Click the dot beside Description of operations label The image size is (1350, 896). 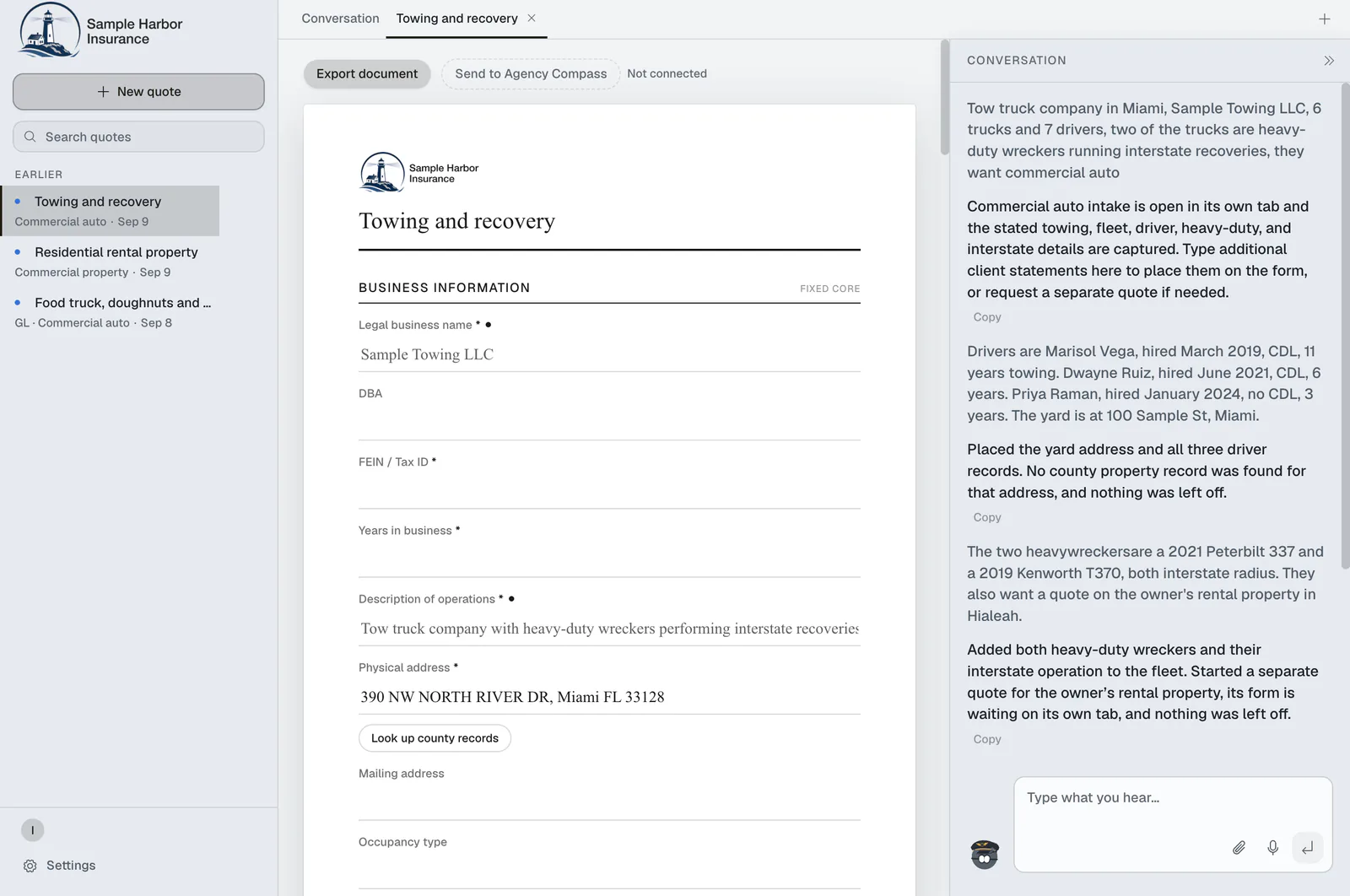click(x=511, y=599)
